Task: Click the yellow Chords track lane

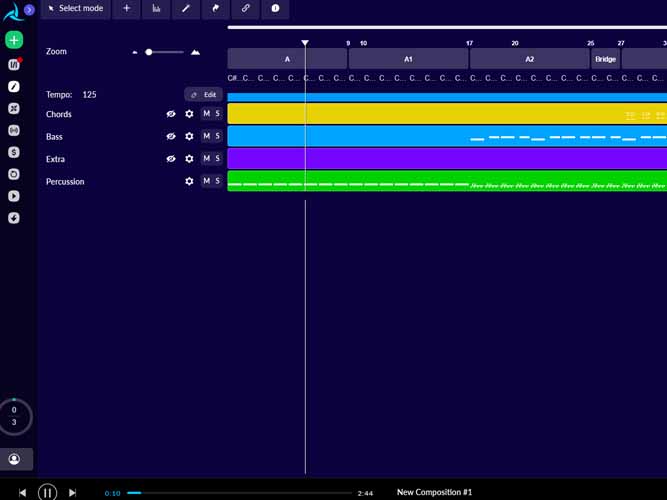Action: click(x=447, y=114)
